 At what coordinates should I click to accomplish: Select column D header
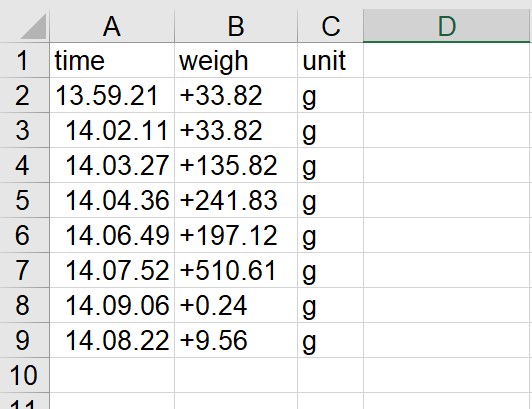447,26
